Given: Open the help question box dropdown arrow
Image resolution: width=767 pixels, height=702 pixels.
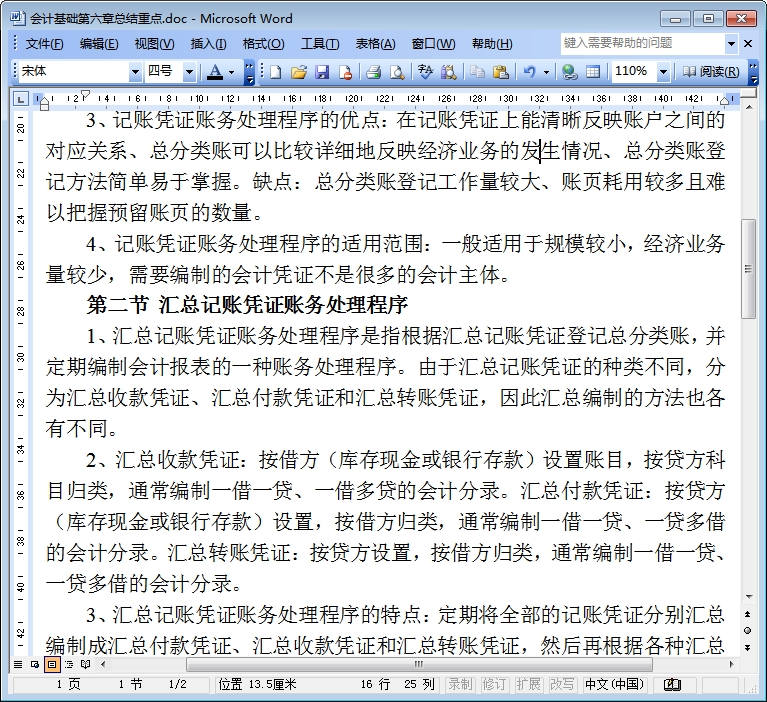Looking at the screenshot, I should coord(731,44).
